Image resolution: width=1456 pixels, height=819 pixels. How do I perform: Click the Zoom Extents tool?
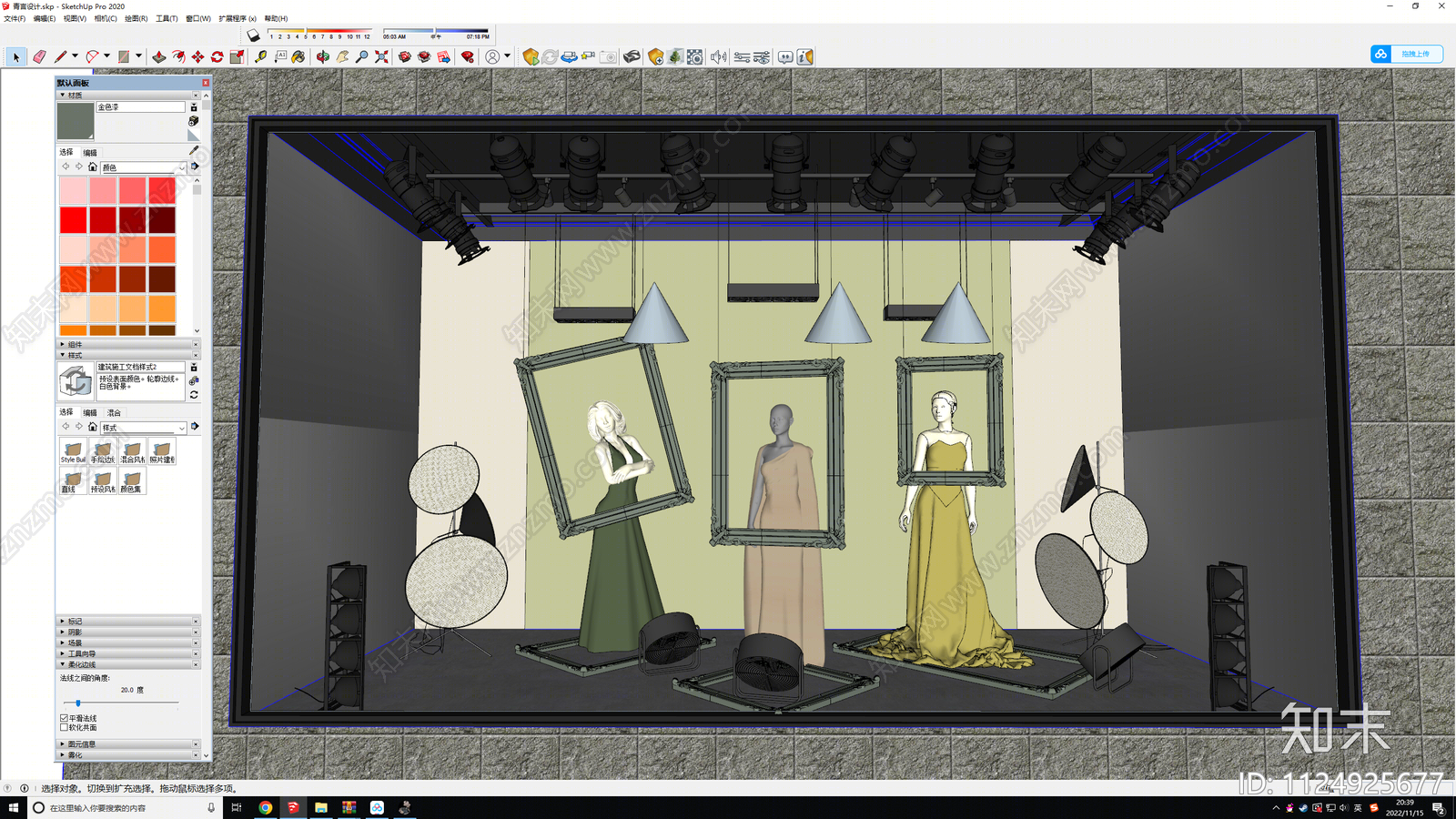(x=381, y=56)
